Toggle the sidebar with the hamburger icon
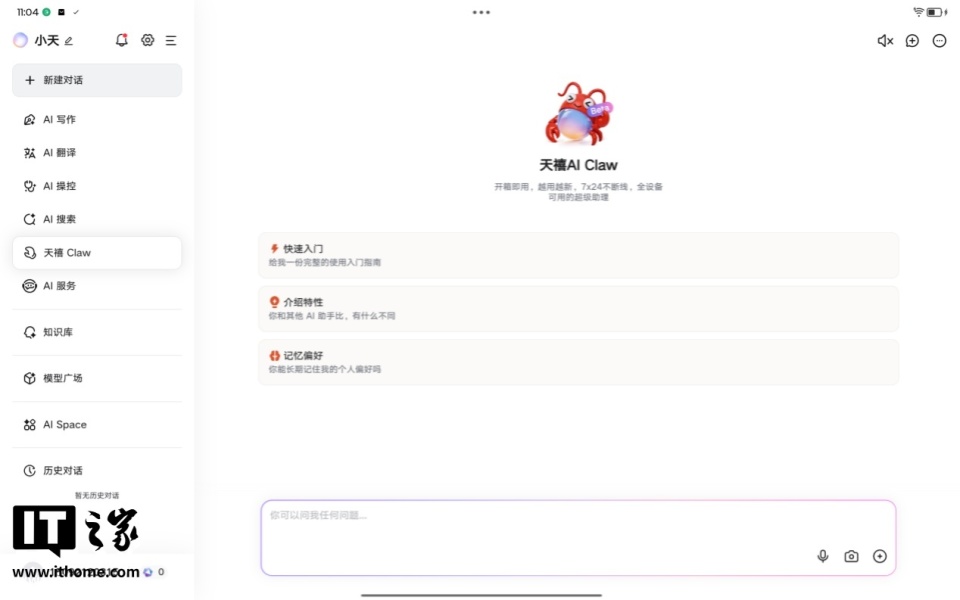The height and width of the screenshot is (600, 960). [171, 40]
